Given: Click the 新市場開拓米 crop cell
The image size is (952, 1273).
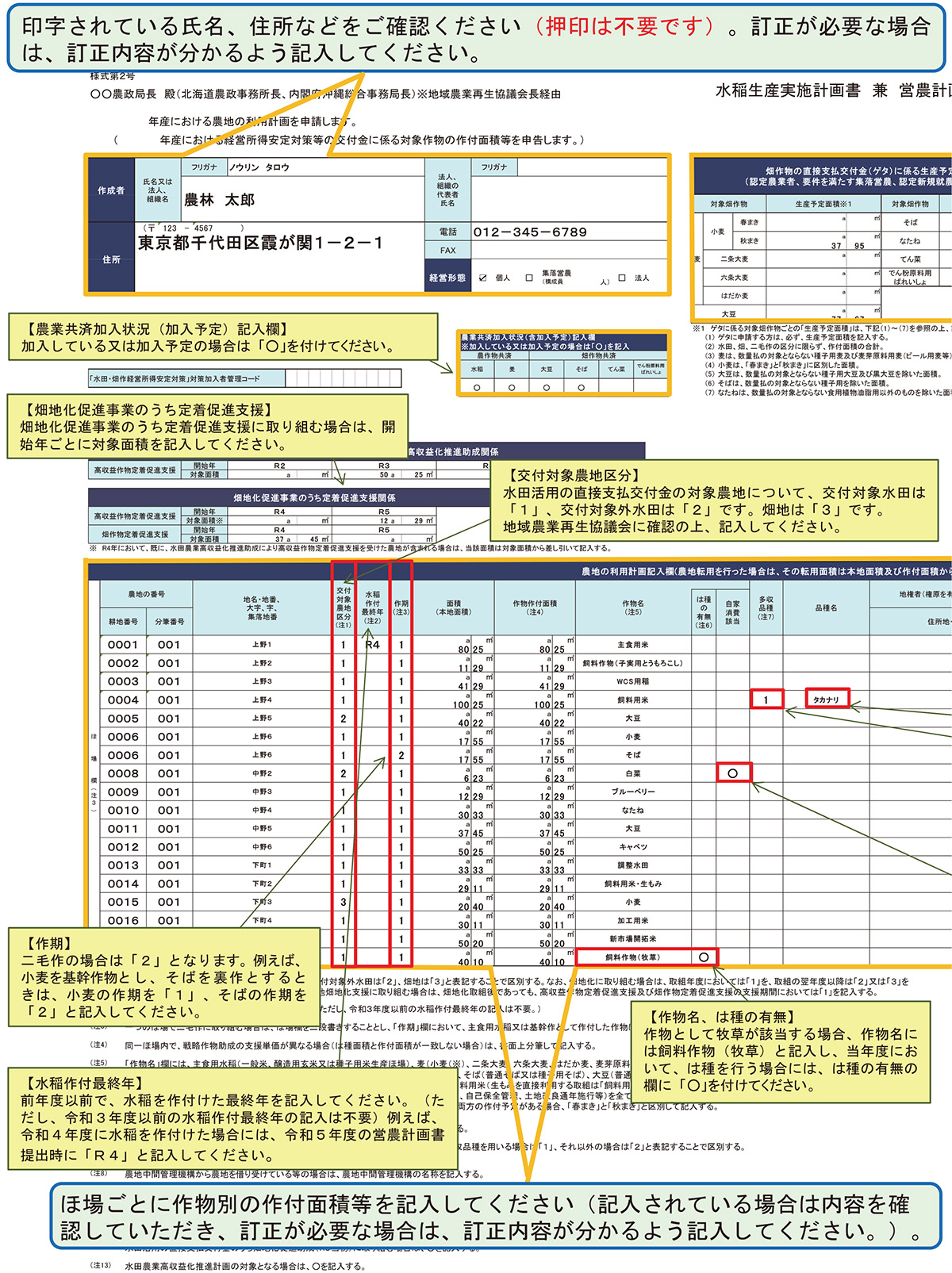Looking at the screenshot, I should 632,939.
